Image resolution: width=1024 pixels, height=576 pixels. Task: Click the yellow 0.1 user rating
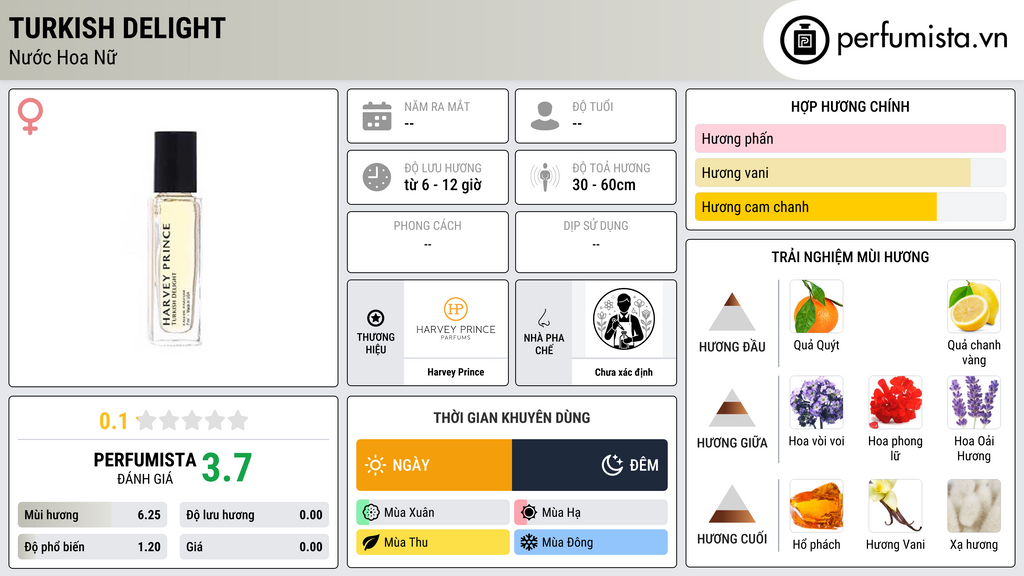(x=113, y=421)
